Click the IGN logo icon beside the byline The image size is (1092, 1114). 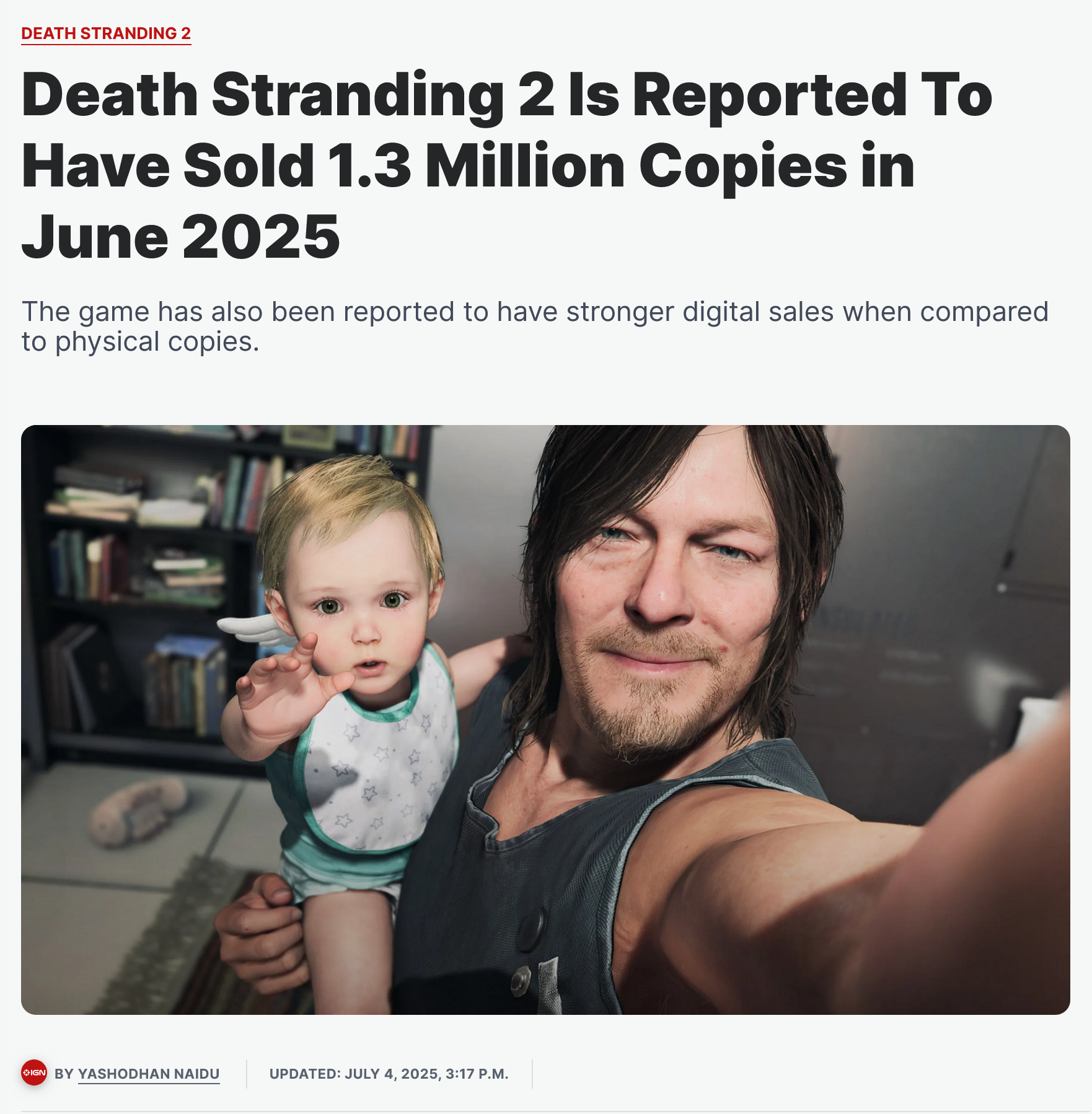34,1072
